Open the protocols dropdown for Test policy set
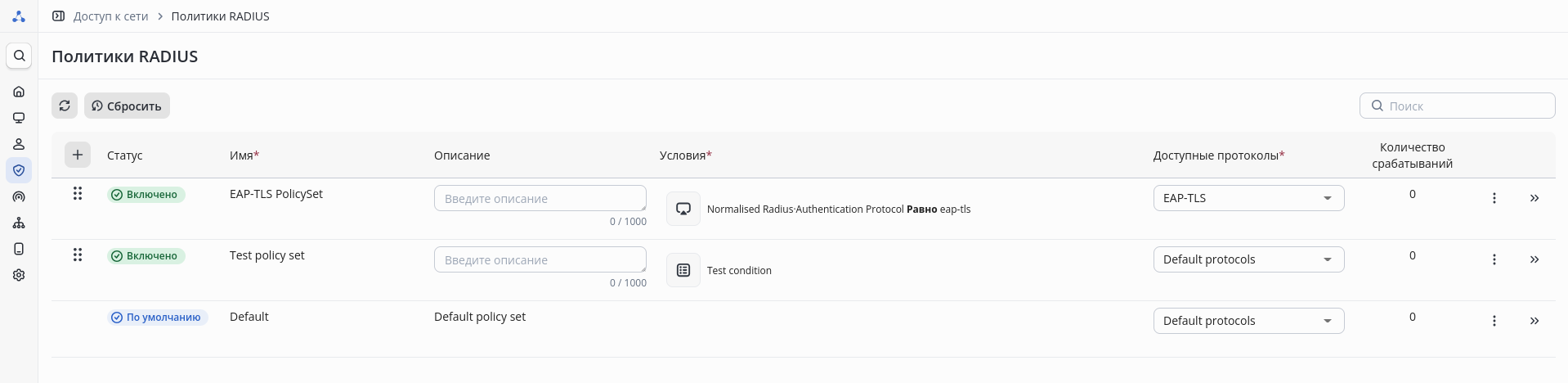The width and height of the screenshot is (1568, 383). click(x=1248, y=259)
